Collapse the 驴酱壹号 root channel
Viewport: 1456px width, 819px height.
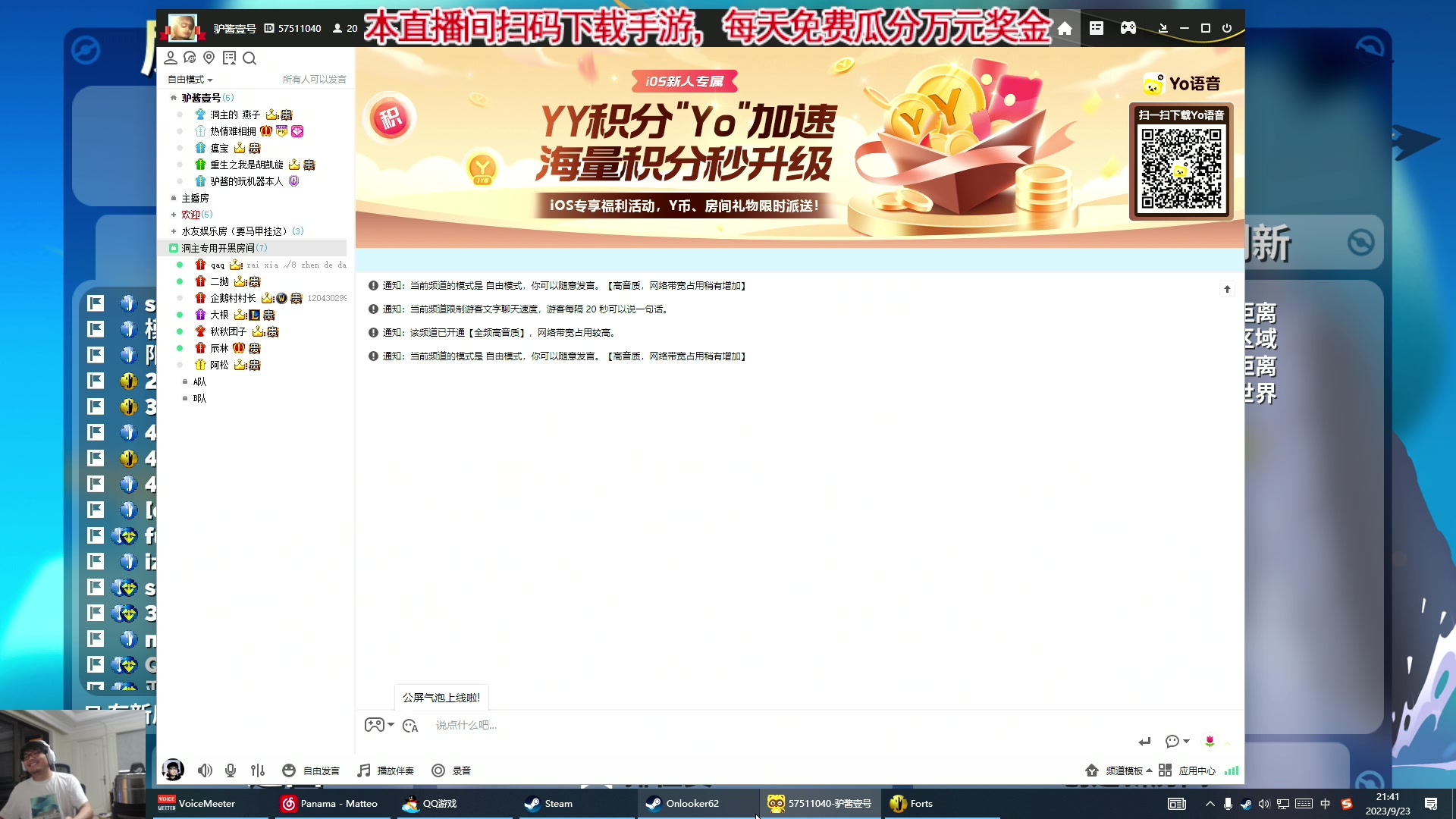tap(174, 98)
